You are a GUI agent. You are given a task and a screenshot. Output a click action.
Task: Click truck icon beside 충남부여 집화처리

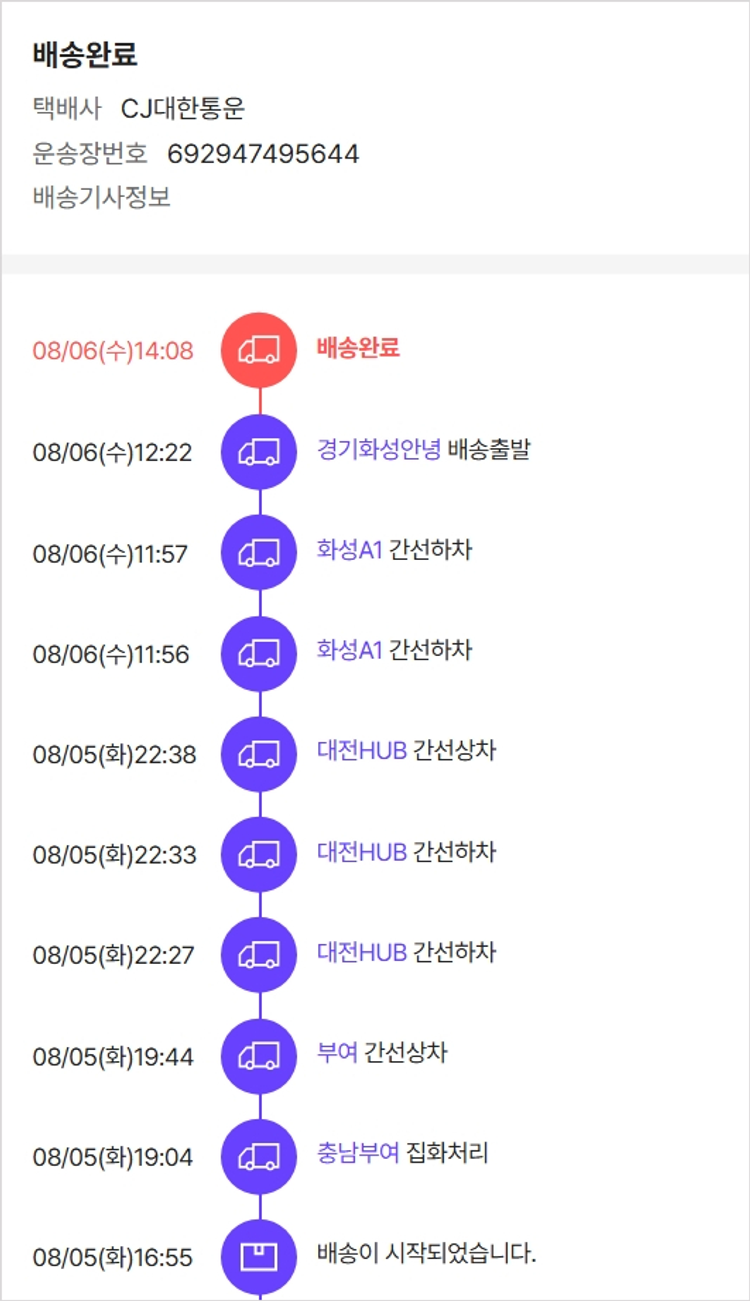(x=259, y=1157)
